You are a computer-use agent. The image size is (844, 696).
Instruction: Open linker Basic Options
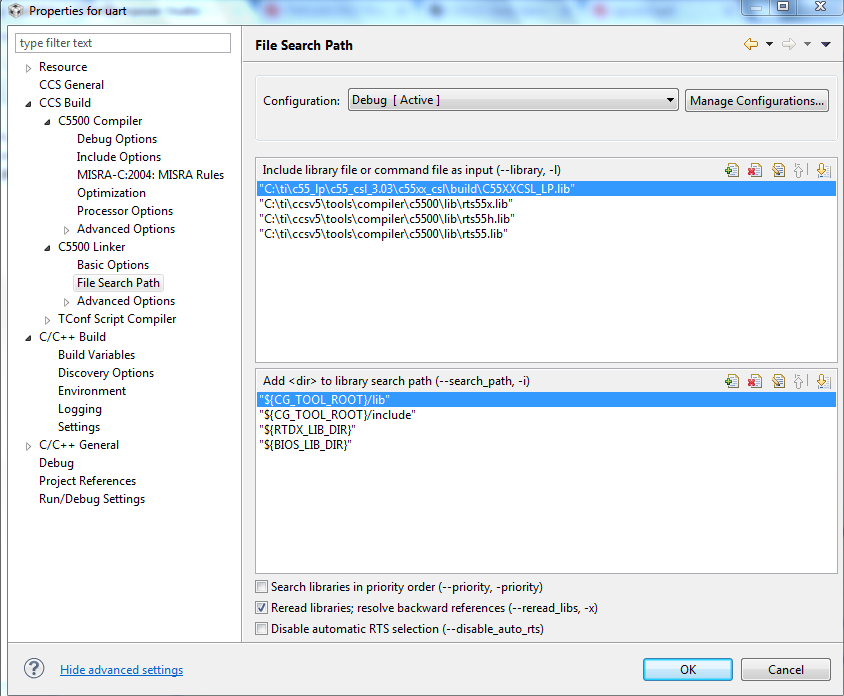[x=112, y=264]
